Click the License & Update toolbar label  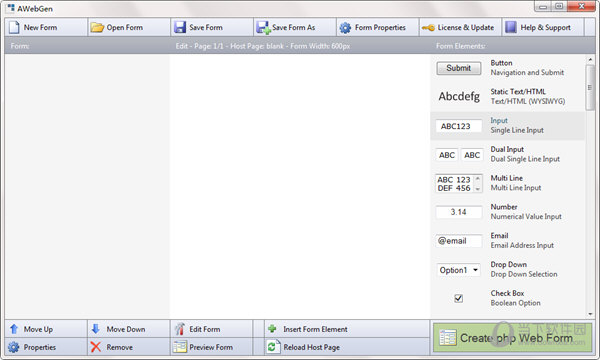click(x=466, y=28)
